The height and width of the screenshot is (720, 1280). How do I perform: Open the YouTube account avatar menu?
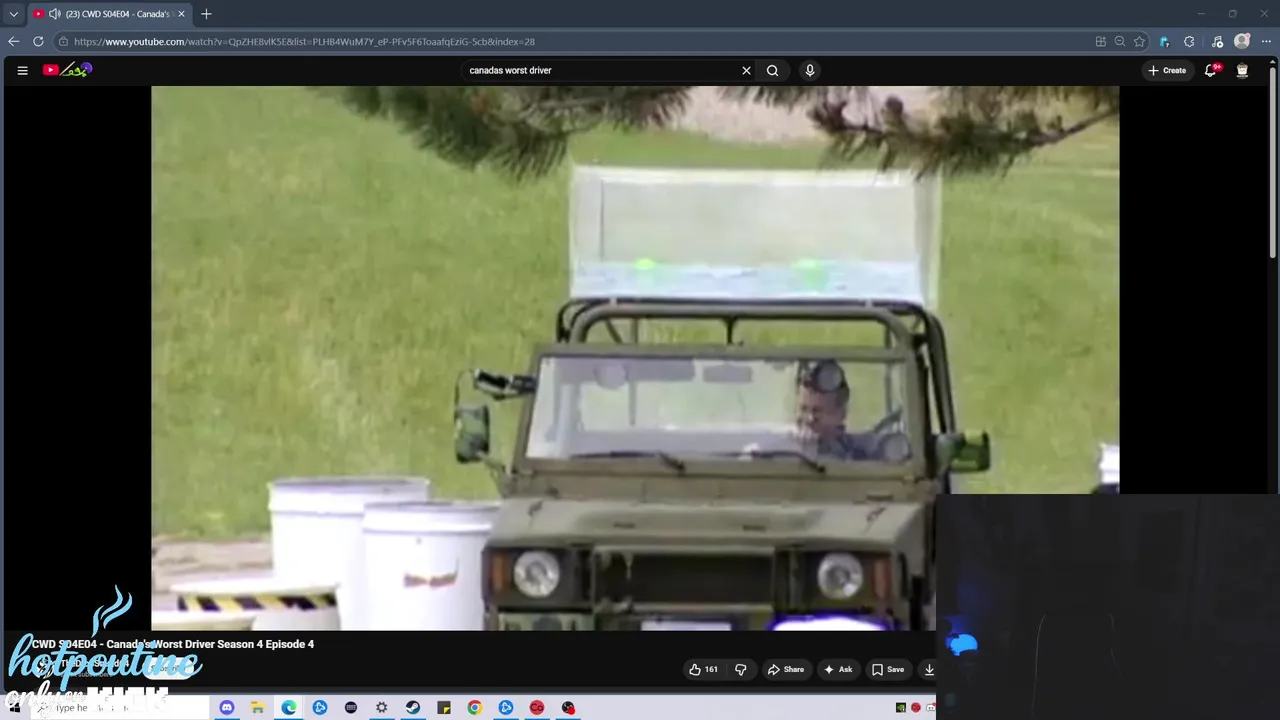(x=1242, y=70)
